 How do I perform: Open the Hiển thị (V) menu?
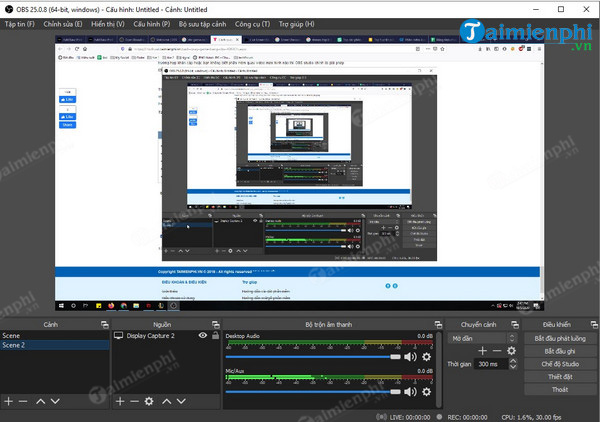108,24
